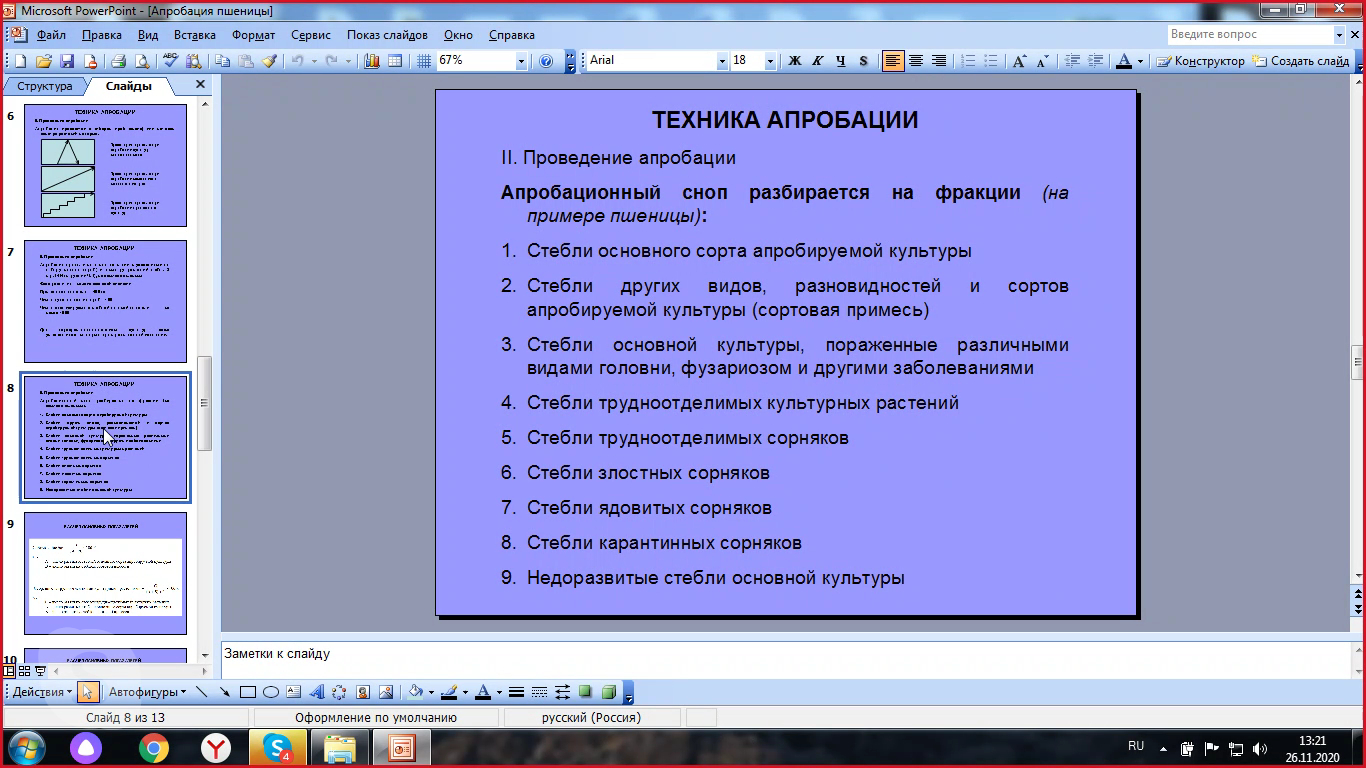1366x768 pixels.
Task: Open Line Color dropdown arrow
Action: (465, 692)
